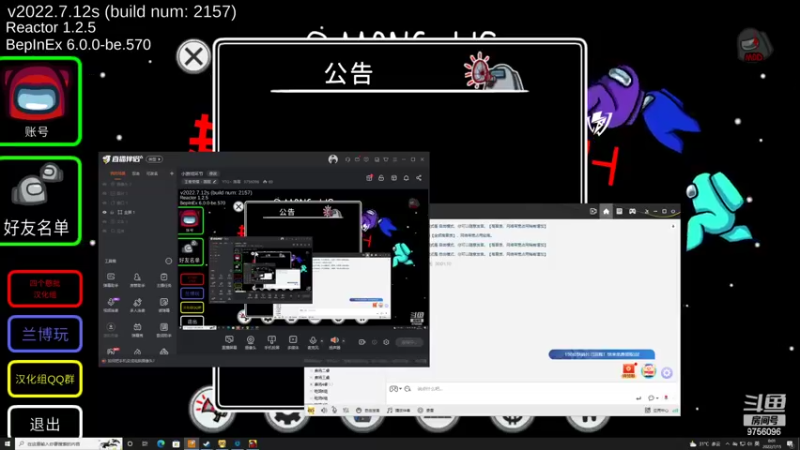Viewport: 800px width, 450px height.
Task: Toggle eye icon of the last source row
Action: pos(105,231)
